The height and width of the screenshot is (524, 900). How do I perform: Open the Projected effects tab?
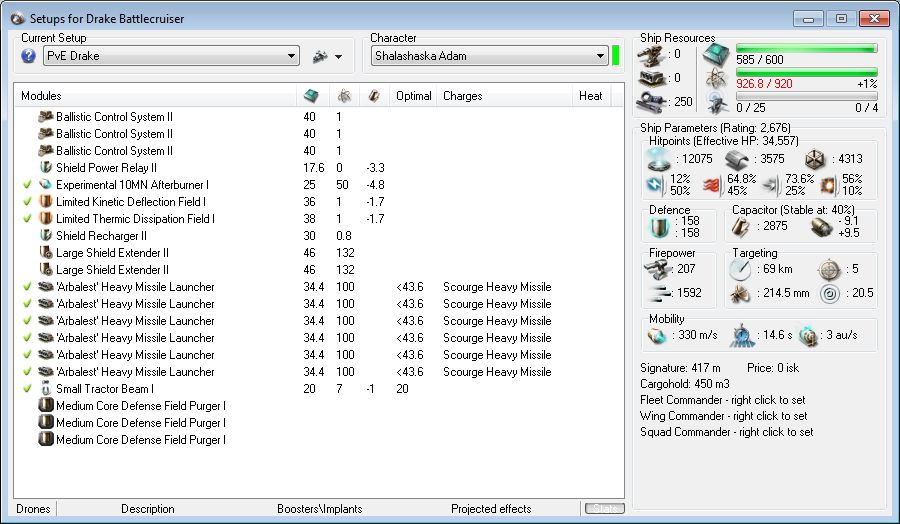[491, 509]
